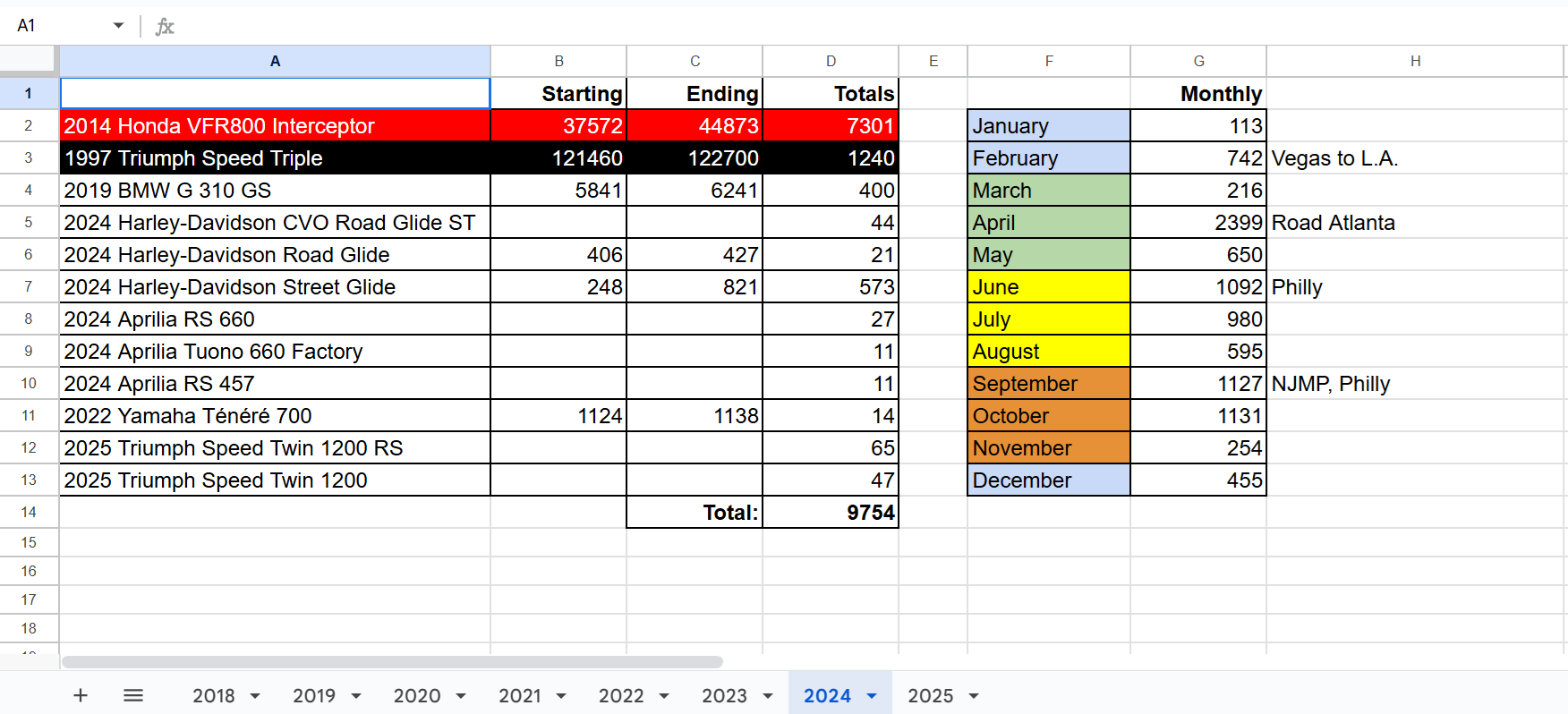Open the all sheets list icon
1568x714 pixels.
coord(133,695)
